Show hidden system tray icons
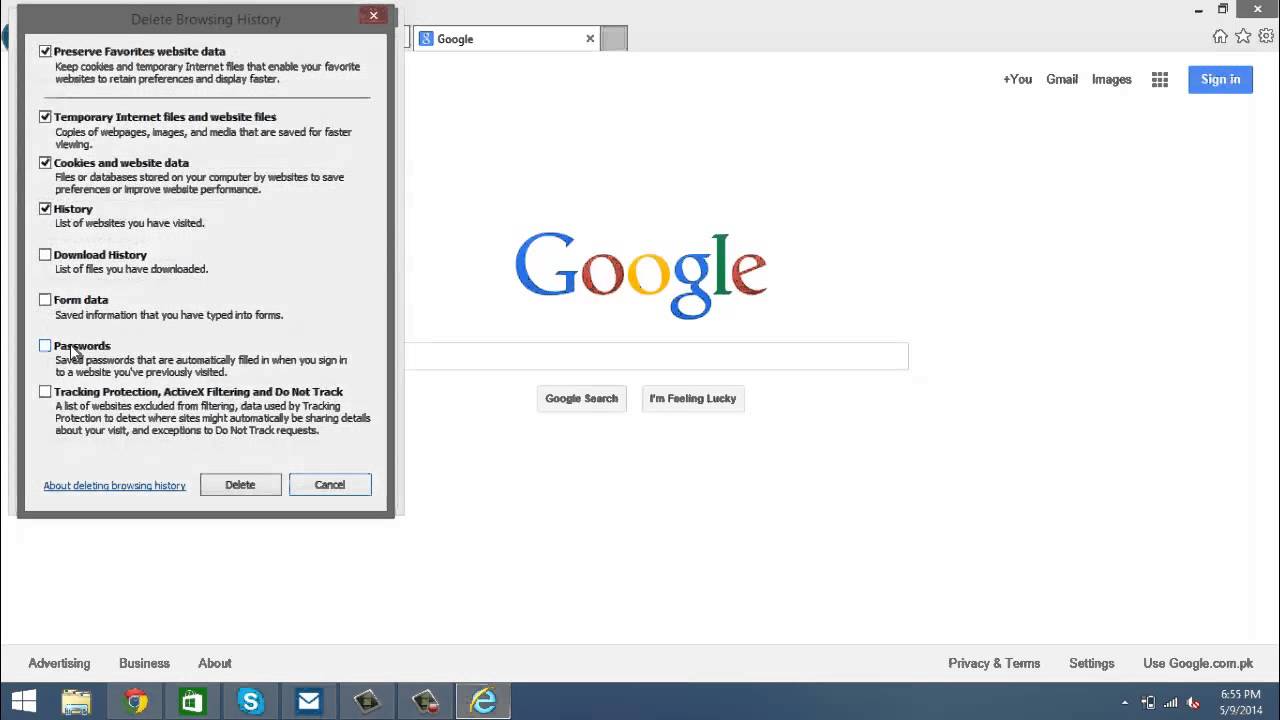 (1125, 703)
